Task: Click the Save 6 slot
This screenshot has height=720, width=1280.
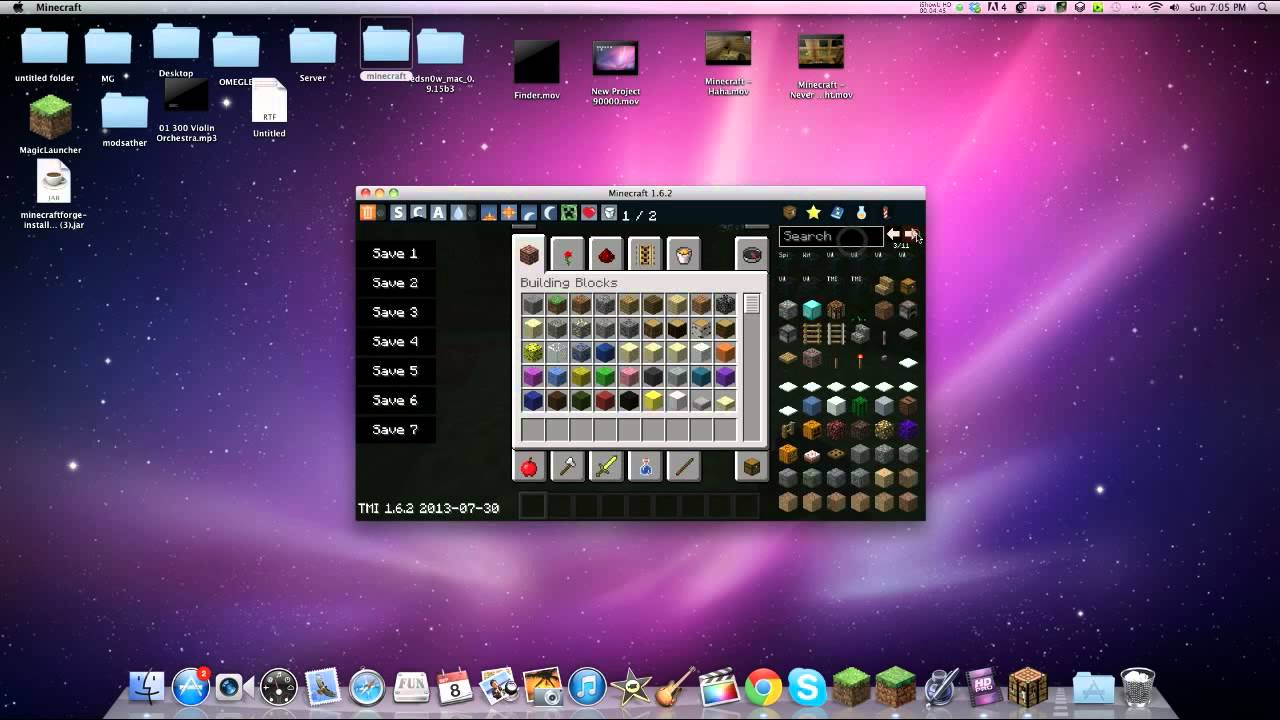Action: pyautogui.click(x=395, y=400)
